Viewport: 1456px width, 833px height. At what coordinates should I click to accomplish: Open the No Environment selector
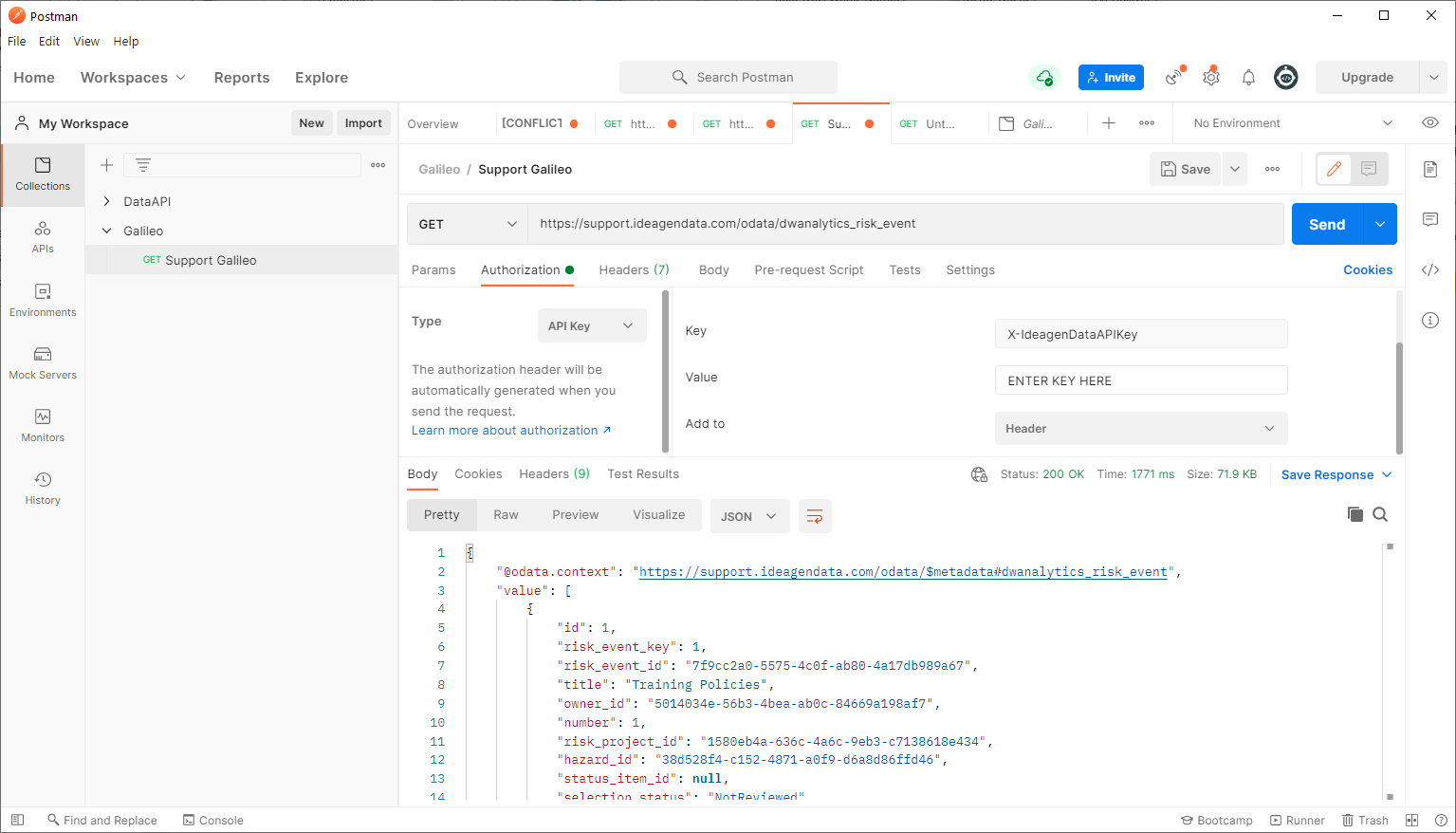(x=1292, y=123)
